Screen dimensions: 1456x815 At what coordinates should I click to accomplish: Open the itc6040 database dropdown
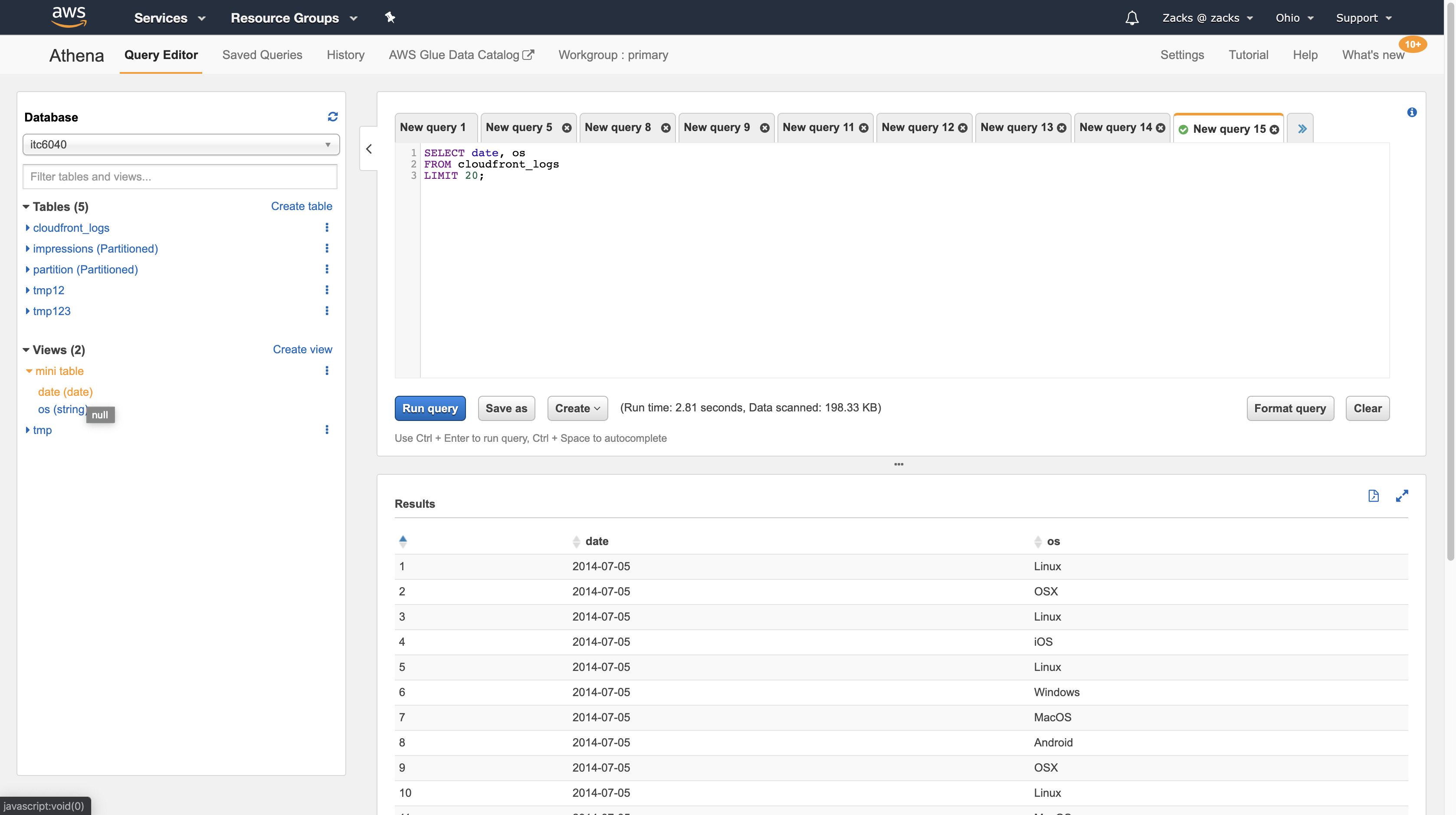(x=181, y=144)
